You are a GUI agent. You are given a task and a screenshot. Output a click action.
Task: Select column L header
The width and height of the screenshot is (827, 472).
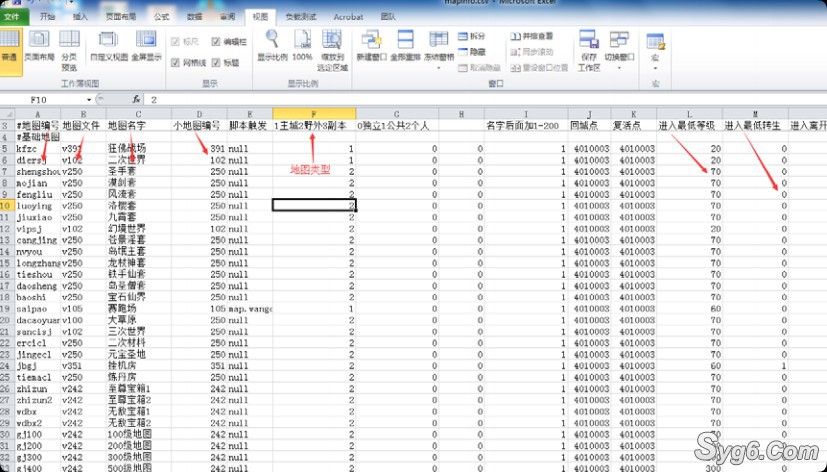tap(689, 114)
